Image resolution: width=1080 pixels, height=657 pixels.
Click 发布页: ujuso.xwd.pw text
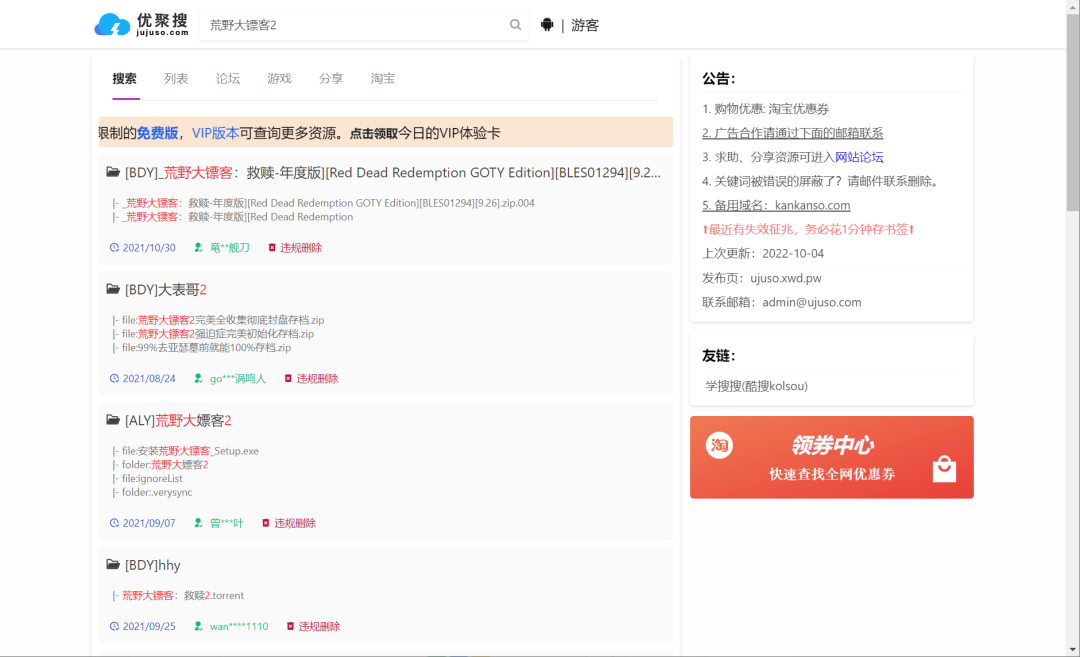tap(762, 278)
